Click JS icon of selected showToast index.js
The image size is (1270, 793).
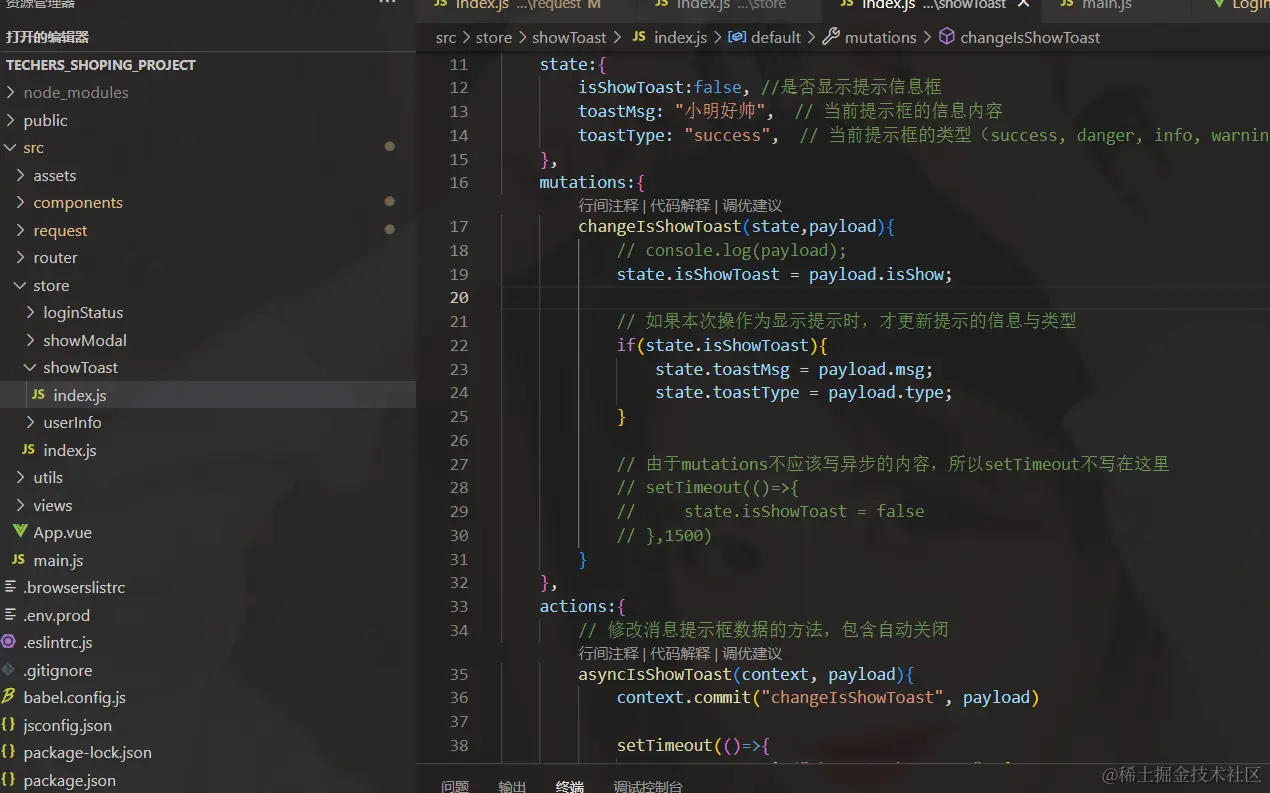38,395
